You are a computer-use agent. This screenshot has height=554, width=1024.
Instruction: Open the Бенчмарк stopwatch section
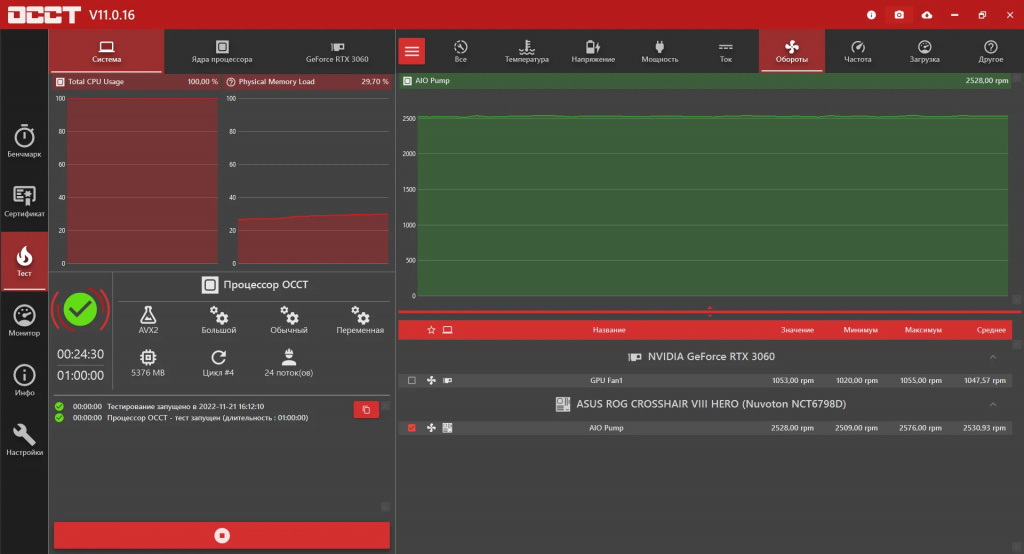click(x=24, y=141)
